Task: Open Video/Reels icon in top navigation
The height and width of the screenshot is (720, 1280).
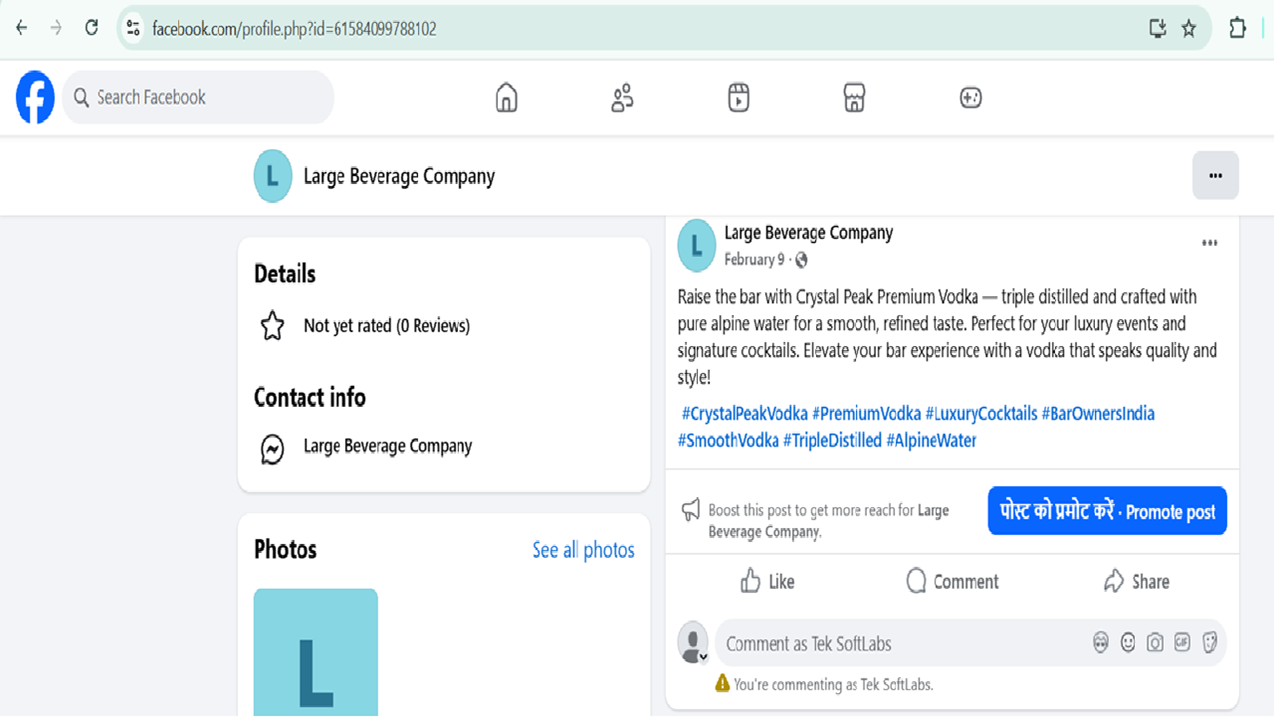Action: coord(739,97)
